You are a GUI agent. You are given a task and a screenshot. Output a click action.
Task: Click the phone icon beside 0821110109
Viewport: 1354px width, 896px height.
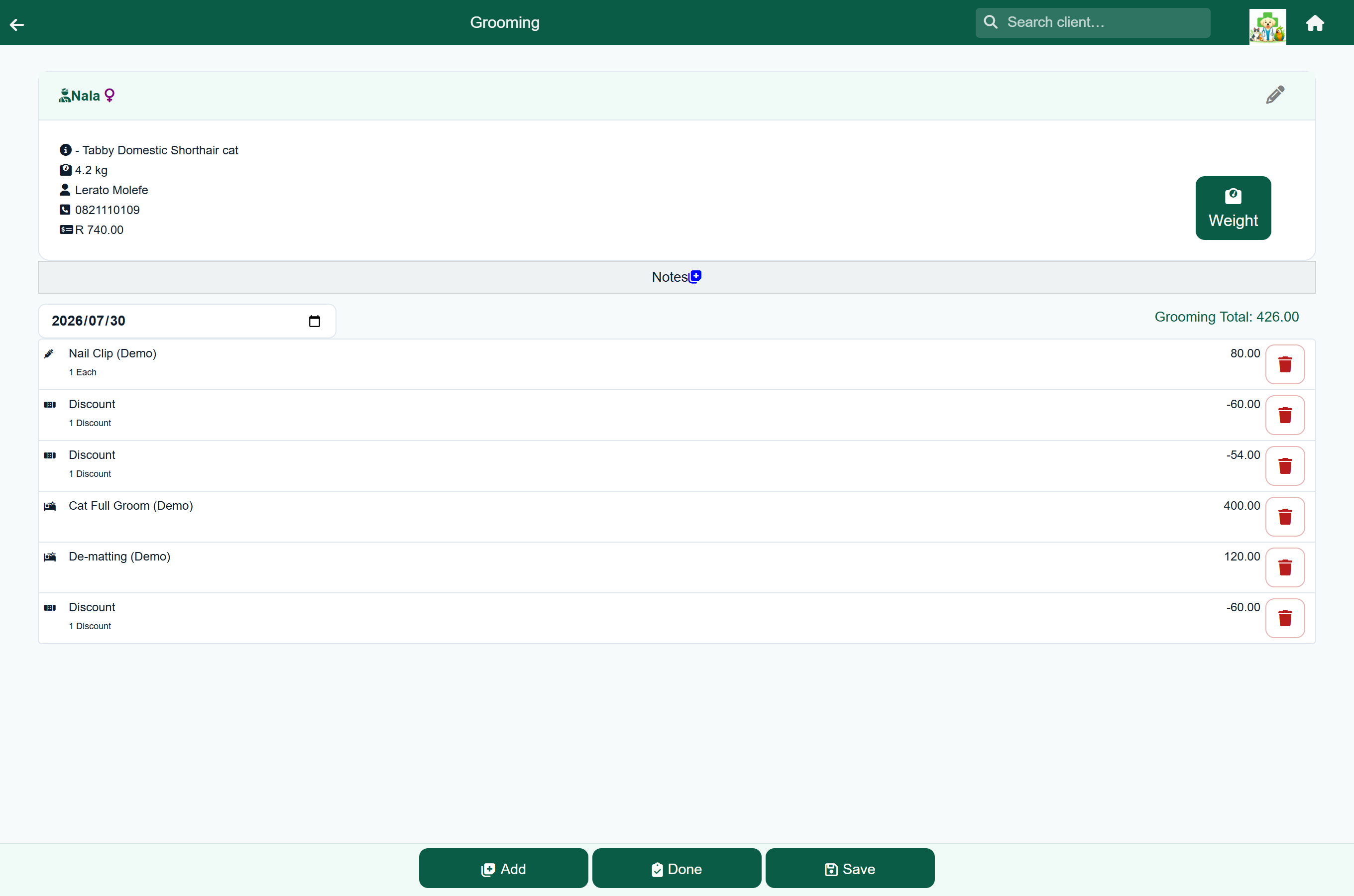tap(65, 210)
